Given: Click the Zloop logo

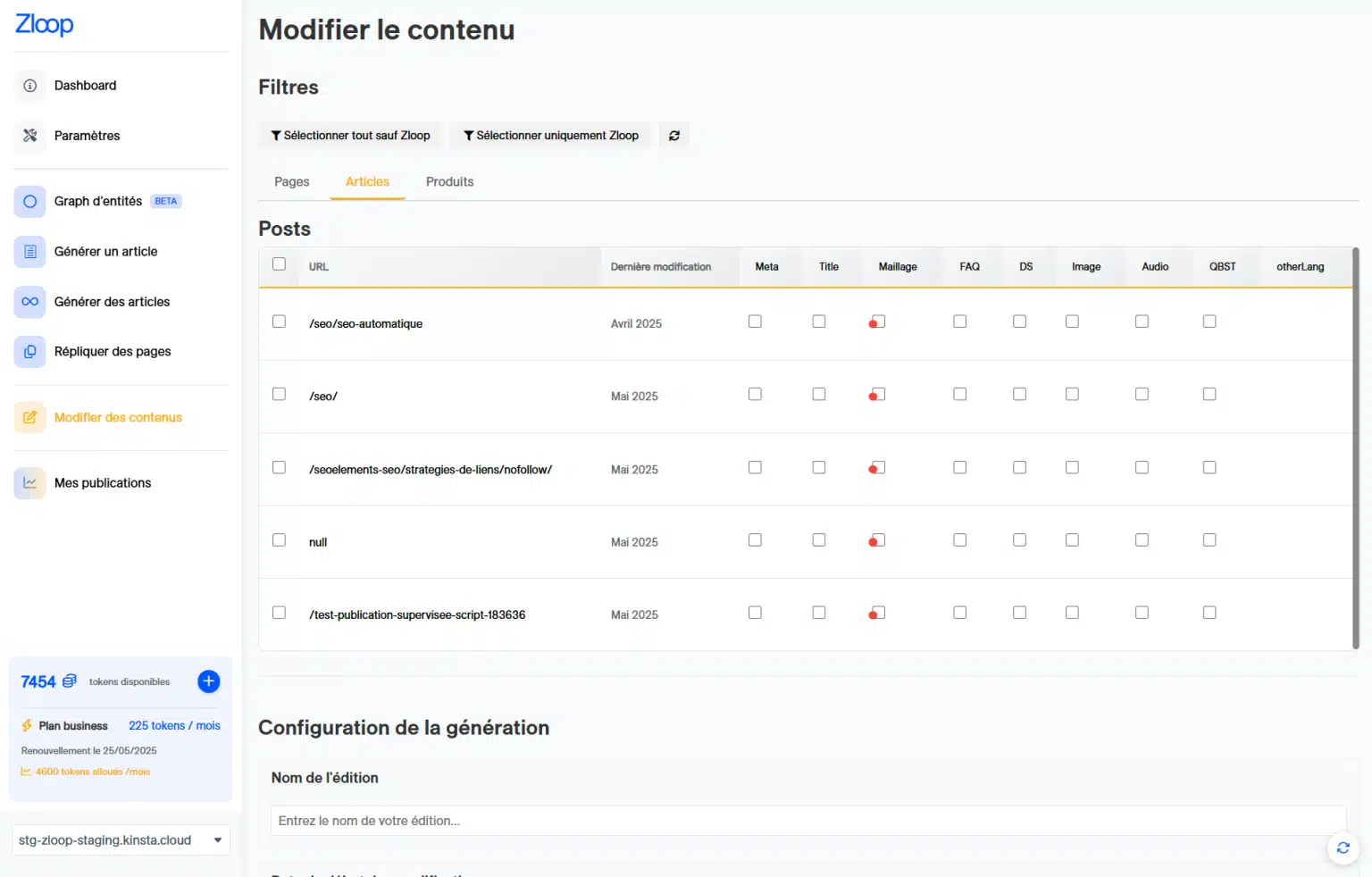Looking at the screenshot, I should tap(45, 24).
